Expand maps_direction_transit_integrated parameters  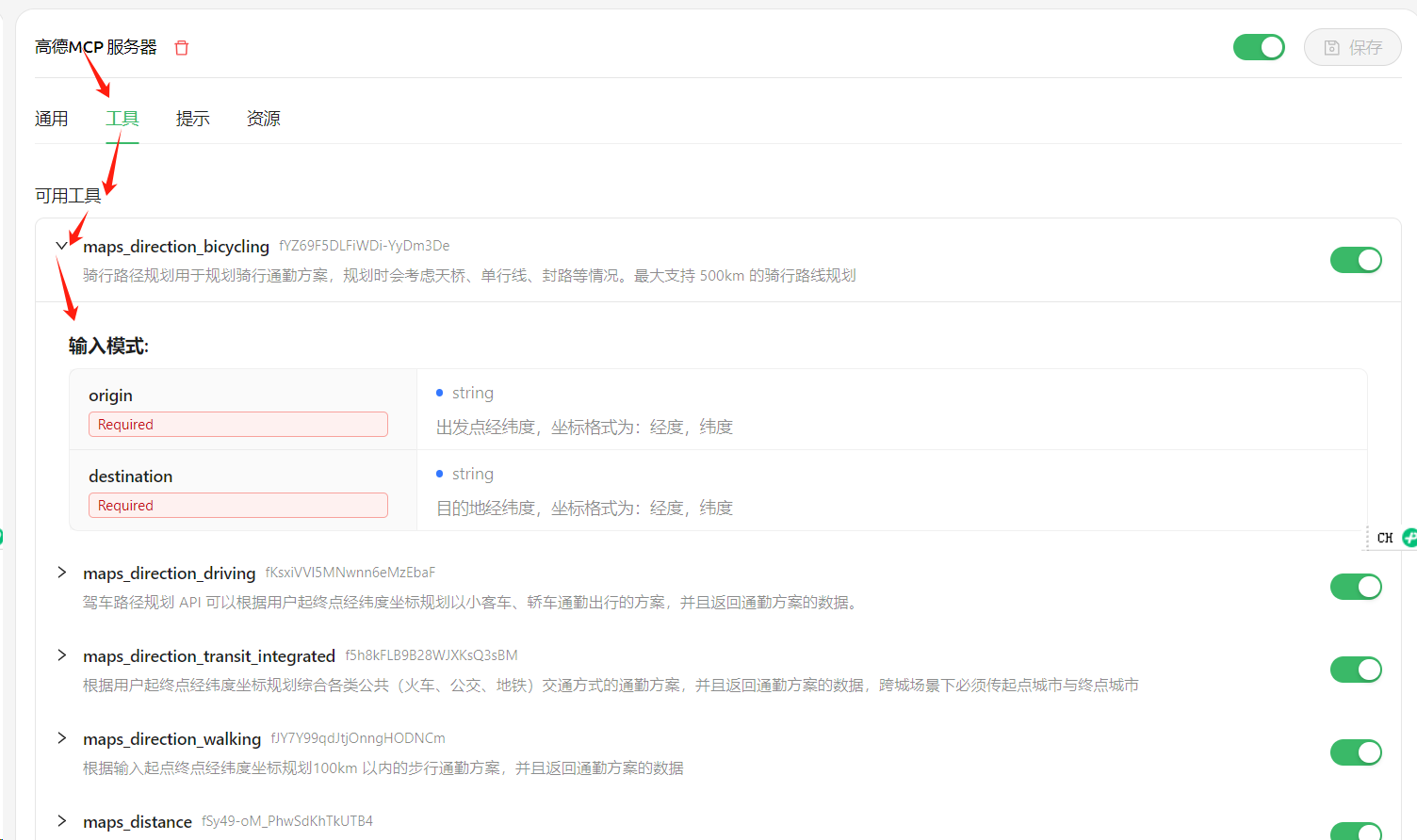61,655
